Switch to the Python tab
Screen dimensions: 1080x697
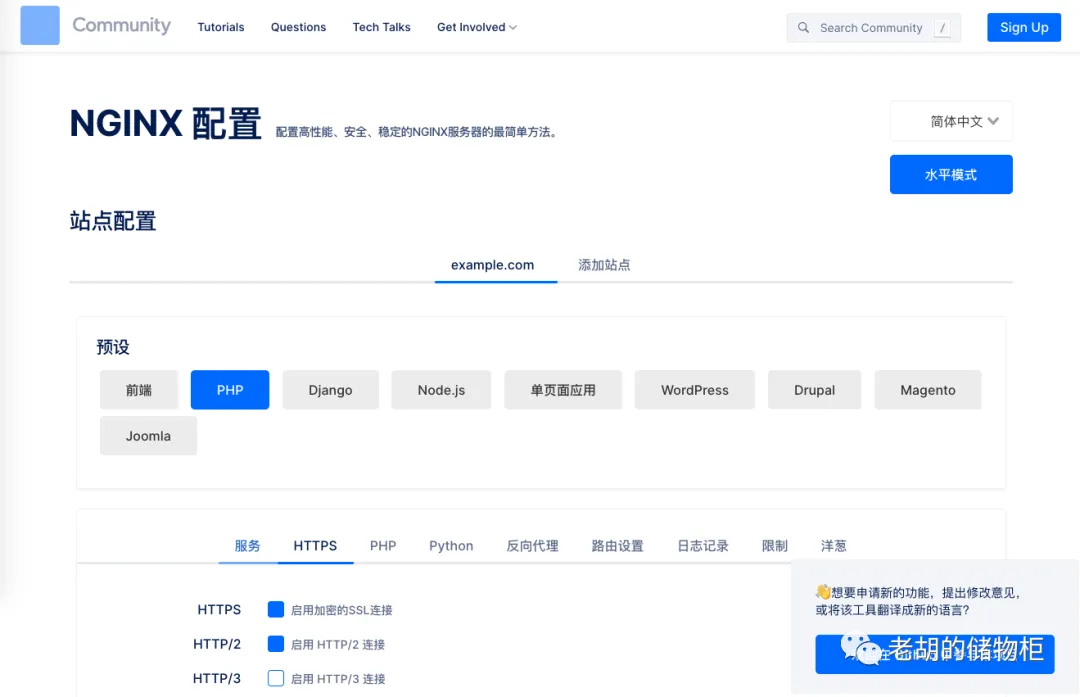coord(451,546)
